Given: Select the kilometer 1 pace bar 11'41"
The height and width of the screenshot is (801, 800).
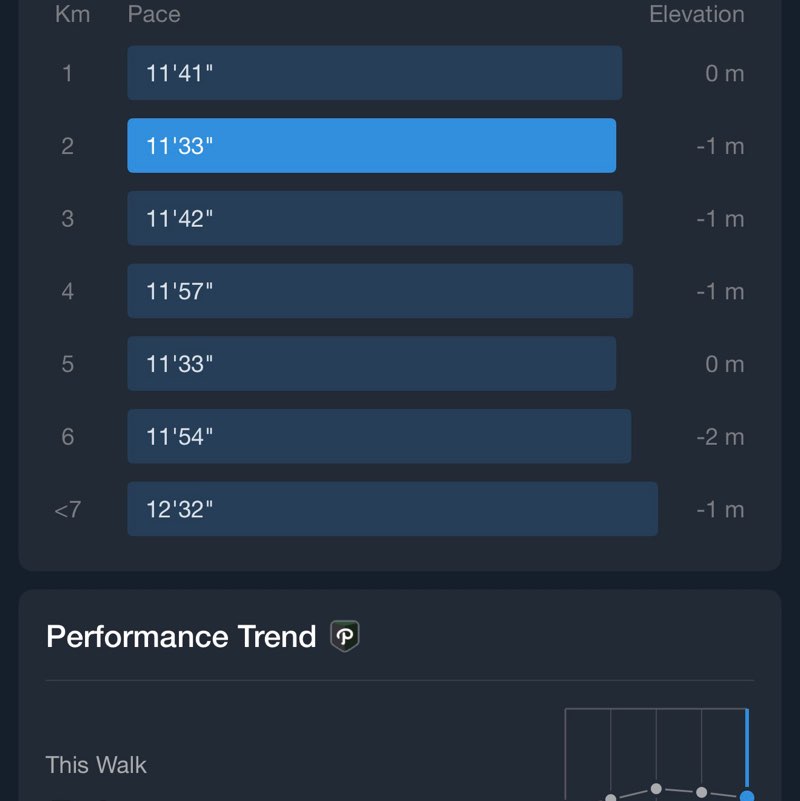Looking at the screenshot, I should click(x=374, y=73).
